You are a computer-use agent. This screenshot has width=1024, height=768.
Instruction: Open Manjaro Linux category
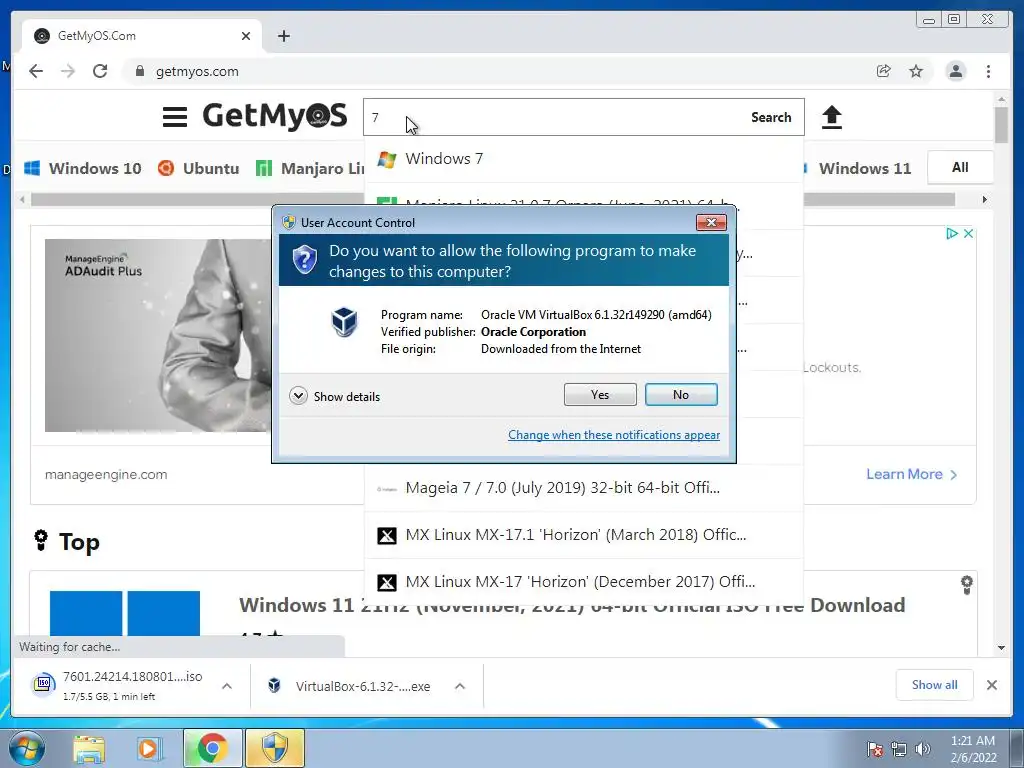coord(310,168)
